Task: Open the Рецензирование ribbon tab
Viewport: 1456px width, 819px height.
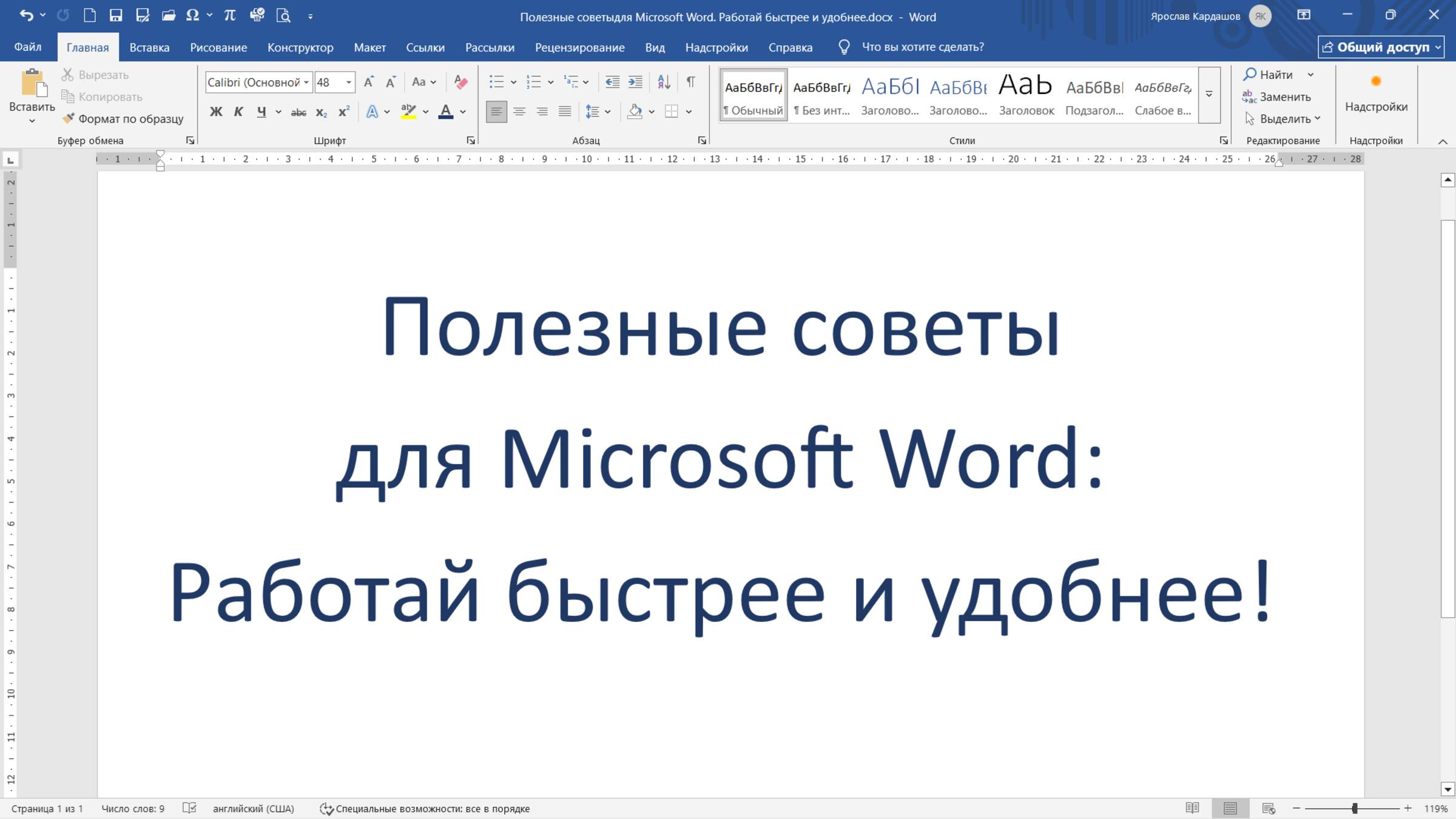Action: pyautogui.click(x=580, y=47)
